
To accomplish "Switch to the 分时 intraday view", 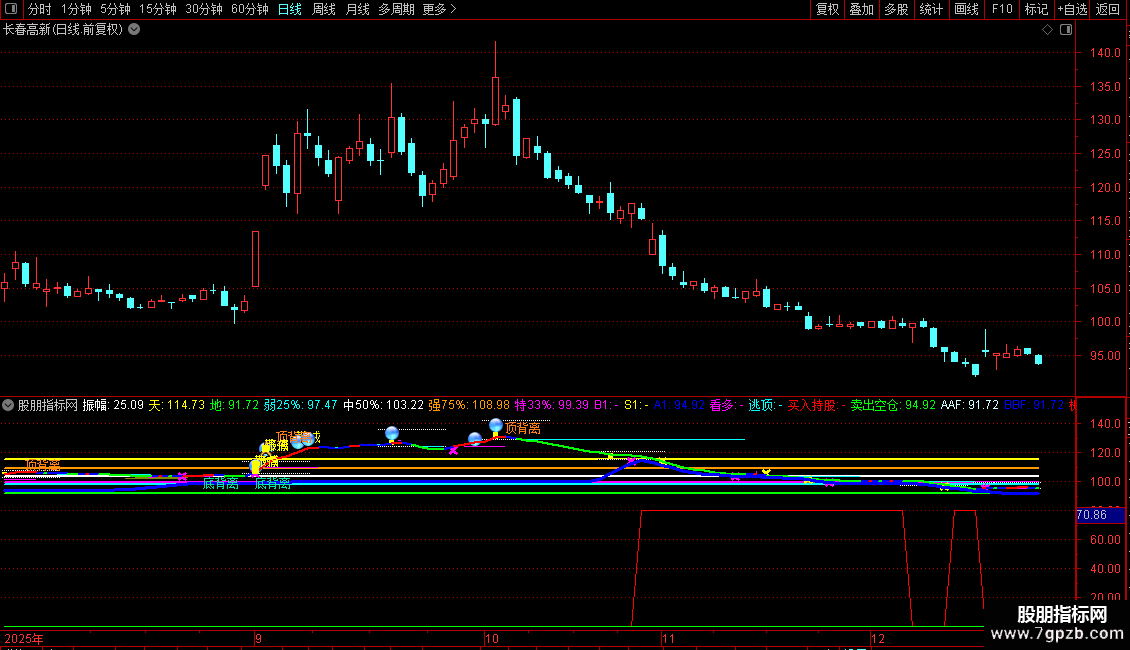I will 39,10.
